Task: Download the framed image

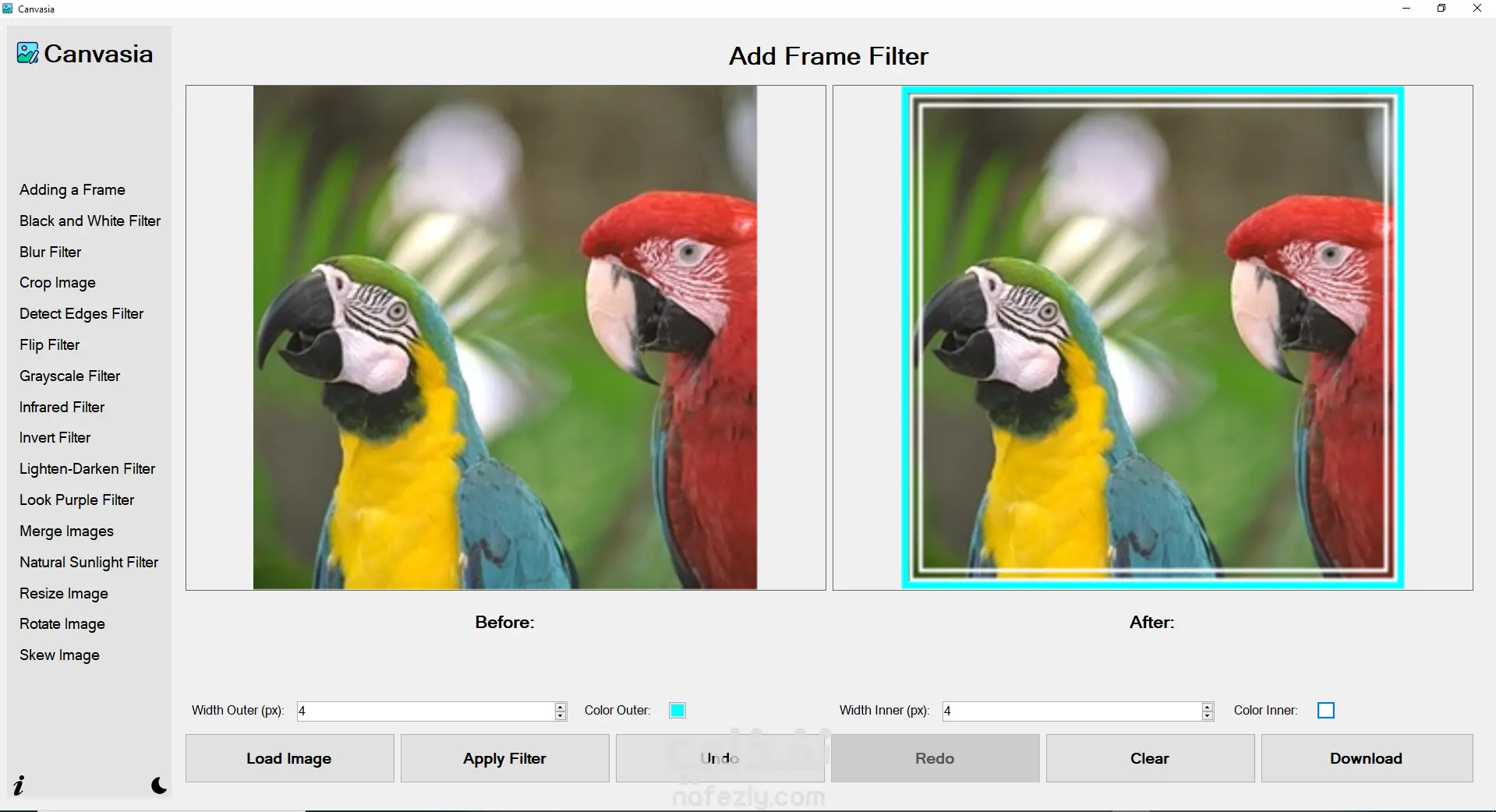Action: coord(1367,758)
